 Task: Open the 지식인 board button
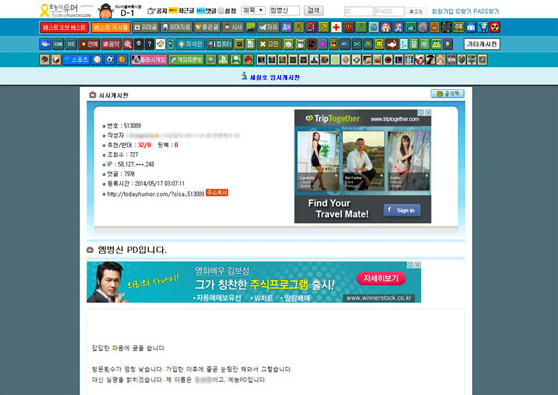pyautogui.click(x=190, y=44)
